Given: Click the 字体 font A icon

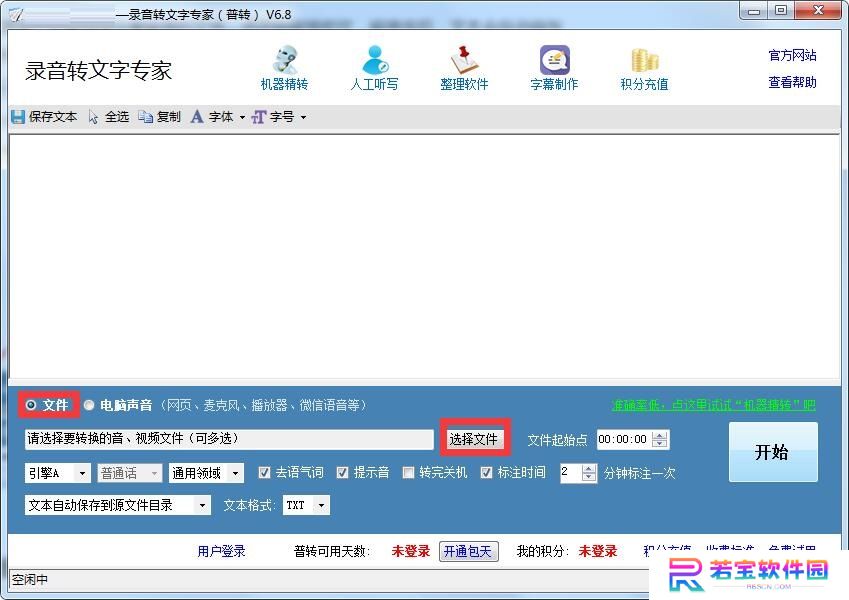Looking at the screenshot, I should 197,117.
